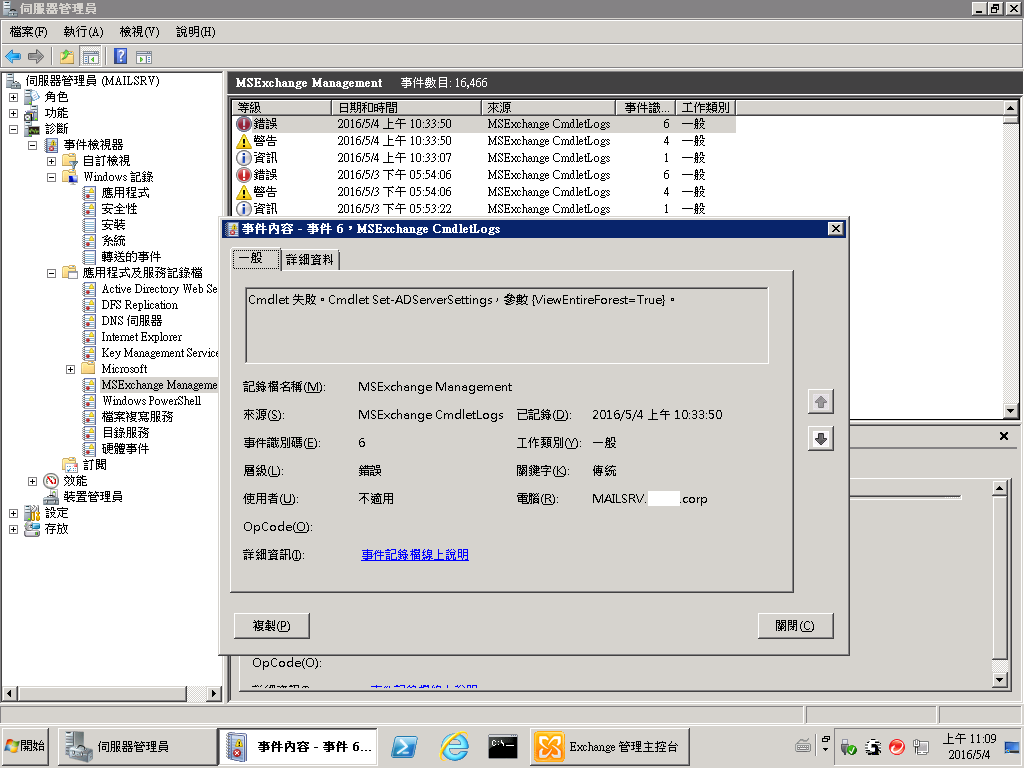
Task: Open the 說明(H) menu
Action: pyautogui.click(x=195, y=31)
